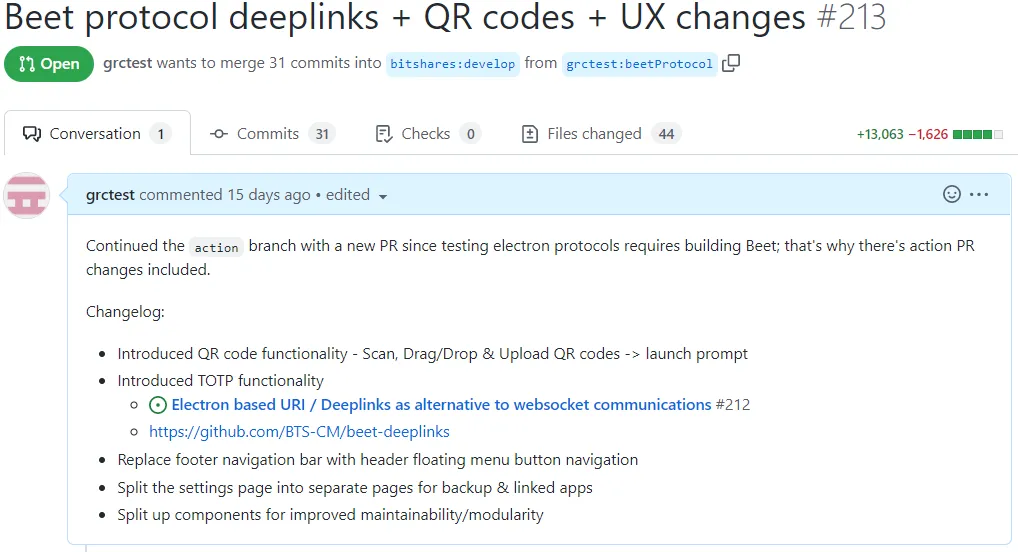Click the −1,626 deletions count
The width and height of the screenshot is (1018, 552).
point(928,134)
